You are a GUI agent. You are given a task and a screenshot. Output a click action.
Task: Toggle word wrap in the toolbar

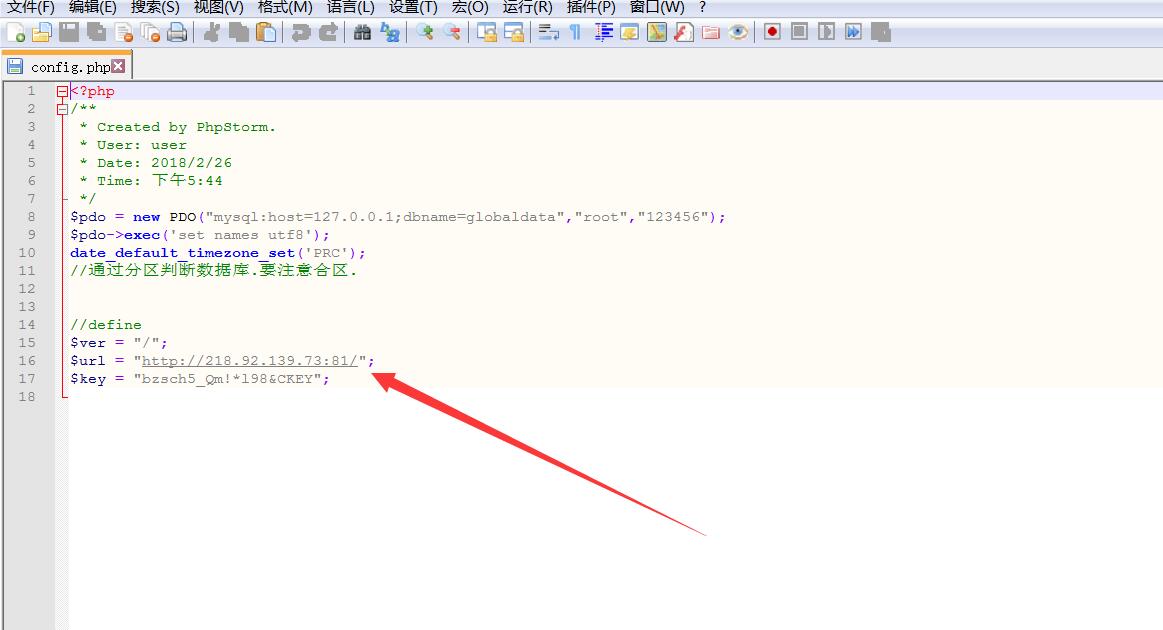click(x=548, y=32)
